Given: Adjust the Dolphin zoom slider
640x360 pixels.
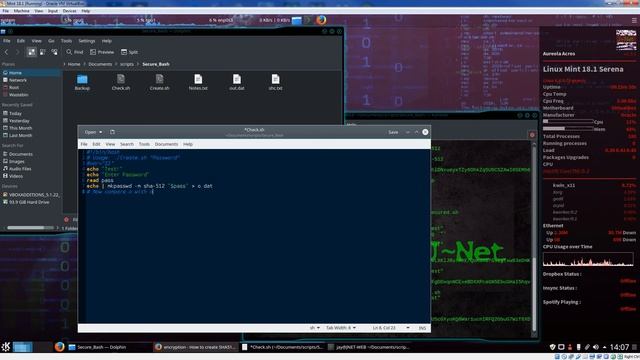Looking at the screenshot, I should click(31, 228).
